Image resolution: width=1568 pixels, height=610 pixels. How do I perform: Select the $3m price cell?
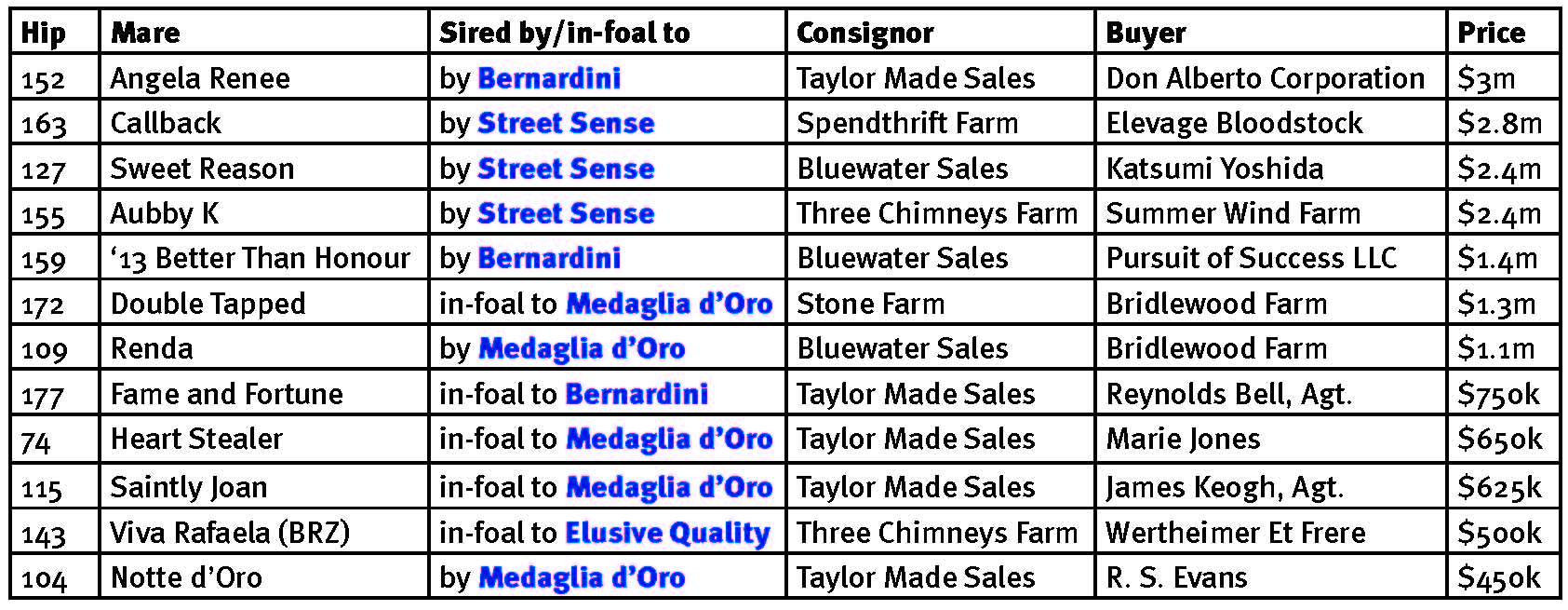pos(1486,78)
